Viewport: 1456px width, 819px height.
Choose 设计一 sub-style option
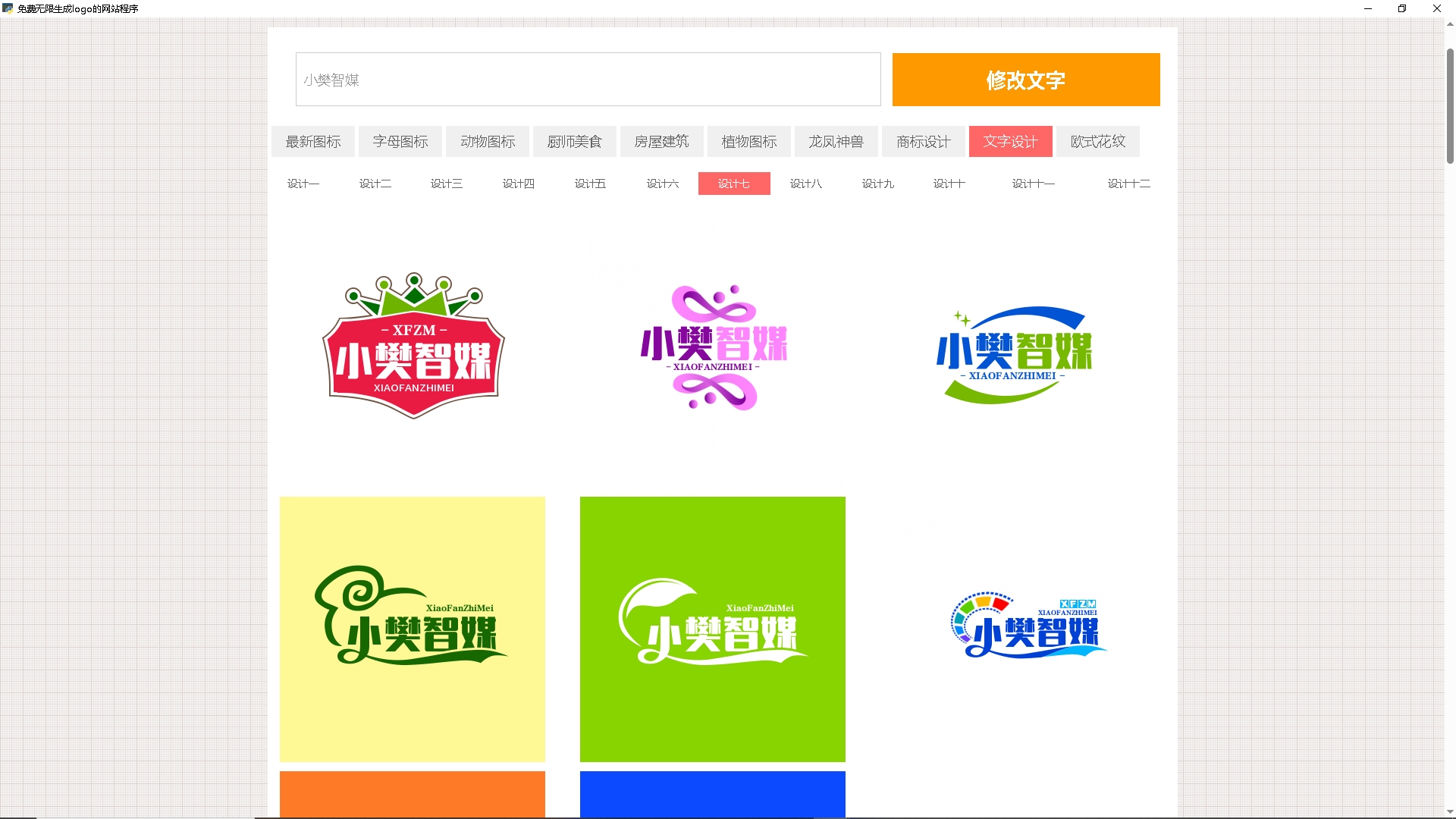click(x=303, y=184)
